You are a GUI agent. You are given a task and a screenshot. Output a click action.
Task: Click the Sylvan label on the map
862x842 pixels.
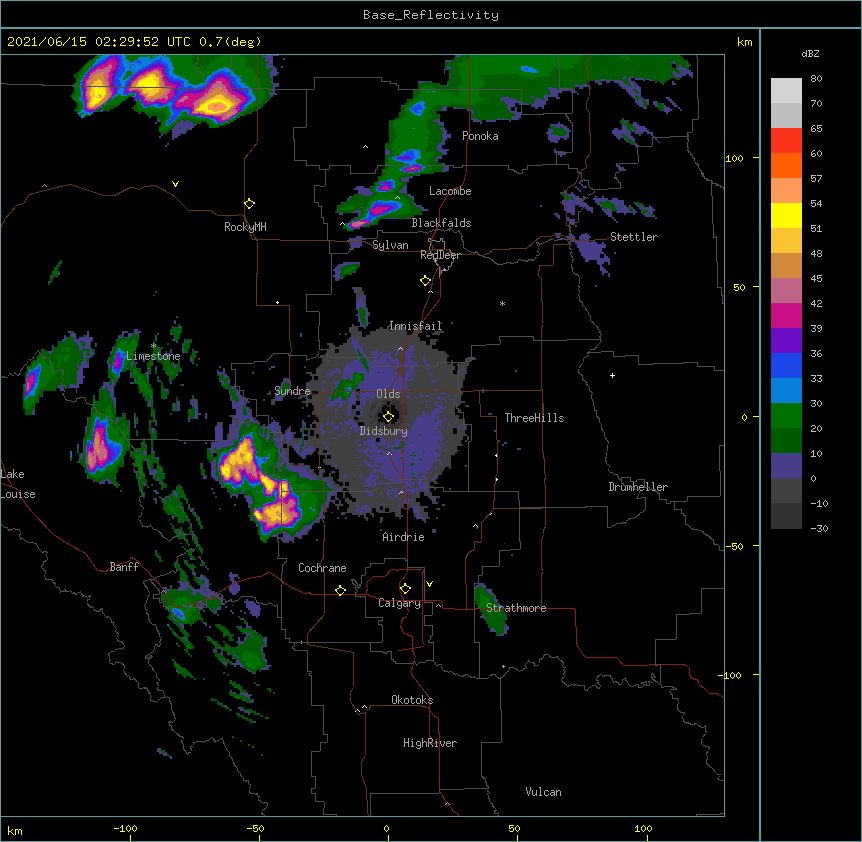(390, 245)
